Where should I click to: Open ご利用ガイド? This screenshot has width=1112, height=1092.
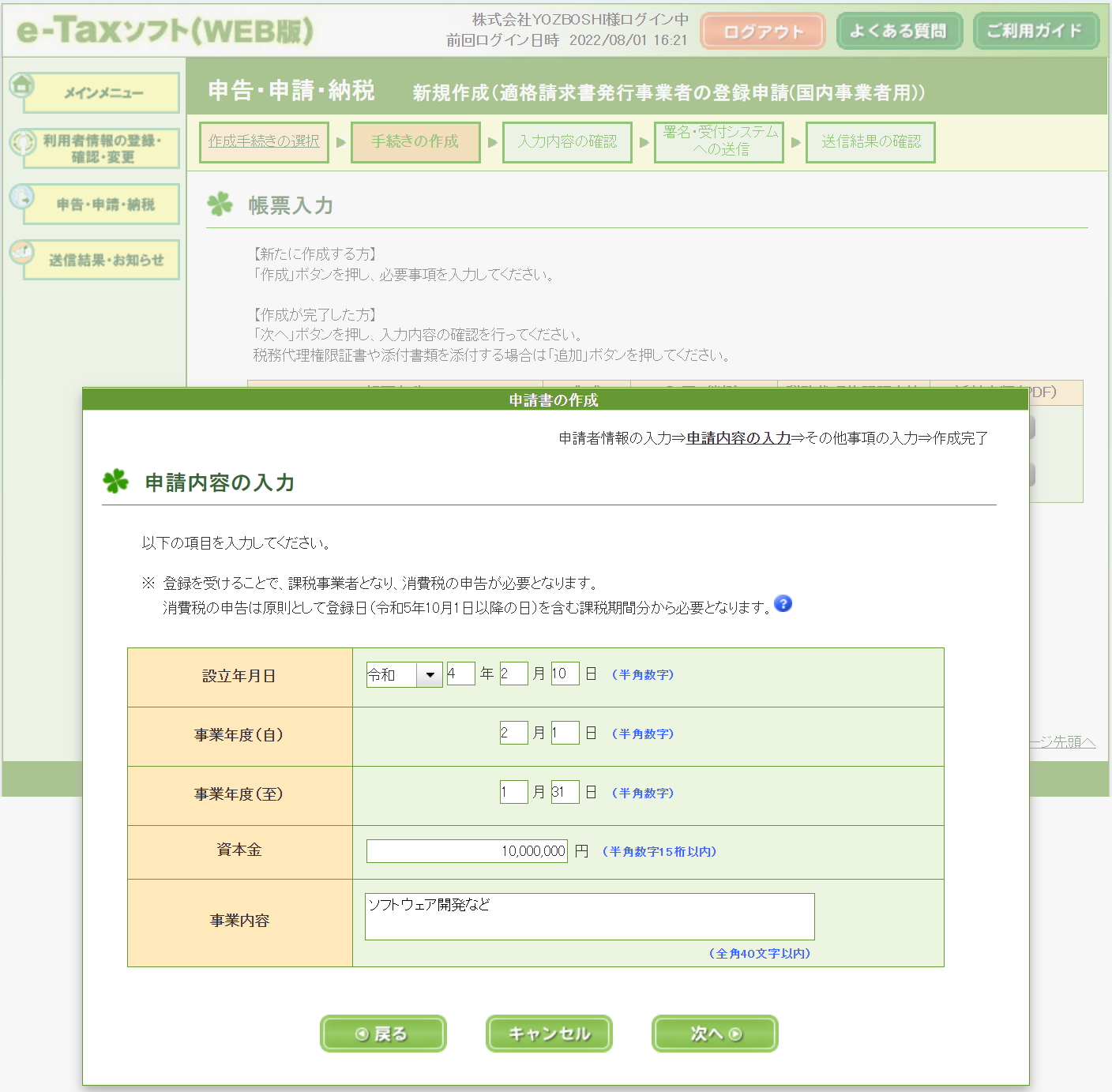coord(1036,32)
